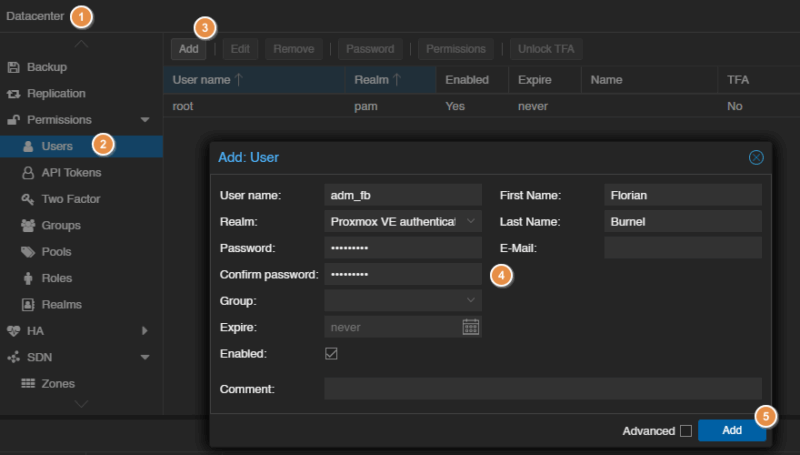Tick the Advanced checkbox
800x455 pixels.
pyautogui.click(x=685, y=431)
